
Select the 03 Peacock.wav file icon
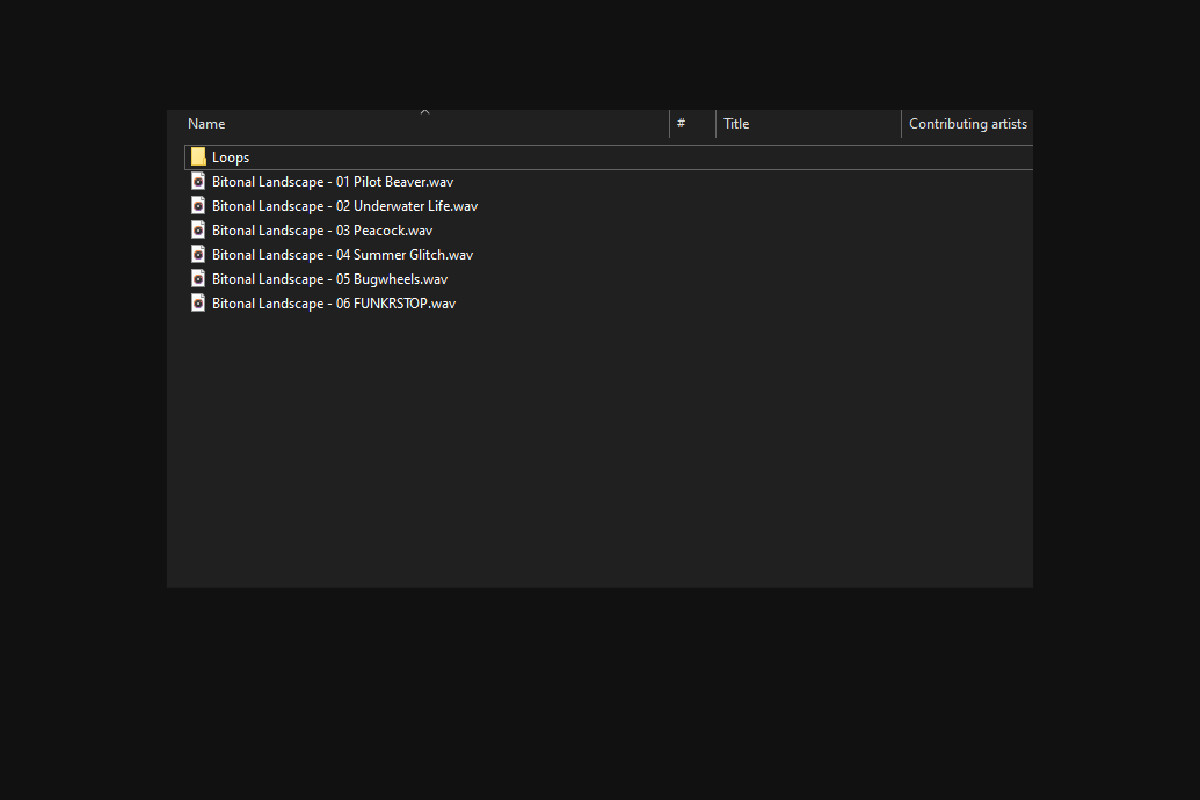tap(198, 230)
